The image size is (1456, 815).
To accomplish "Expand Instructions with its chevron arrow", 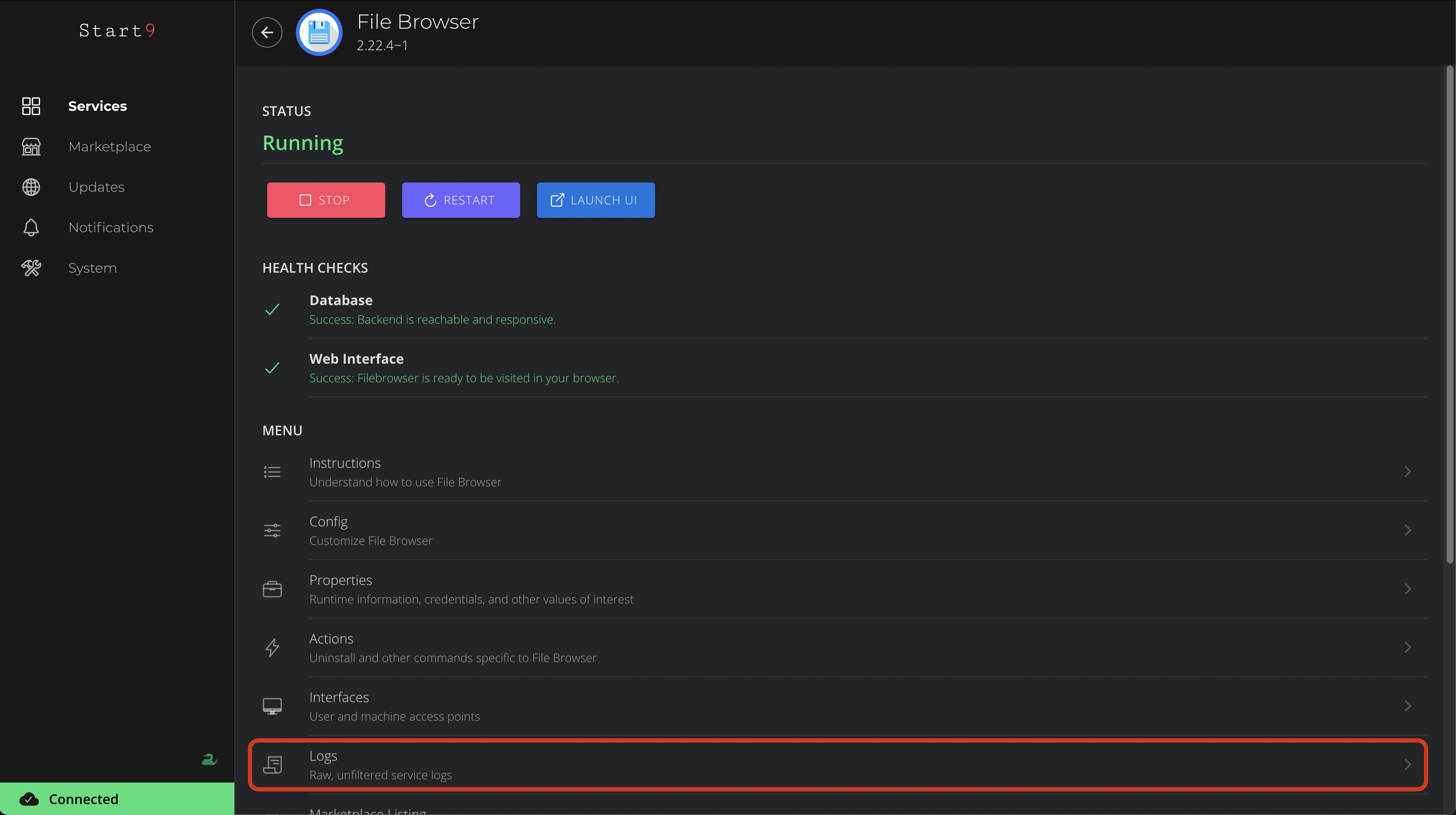I will 1408,472.
